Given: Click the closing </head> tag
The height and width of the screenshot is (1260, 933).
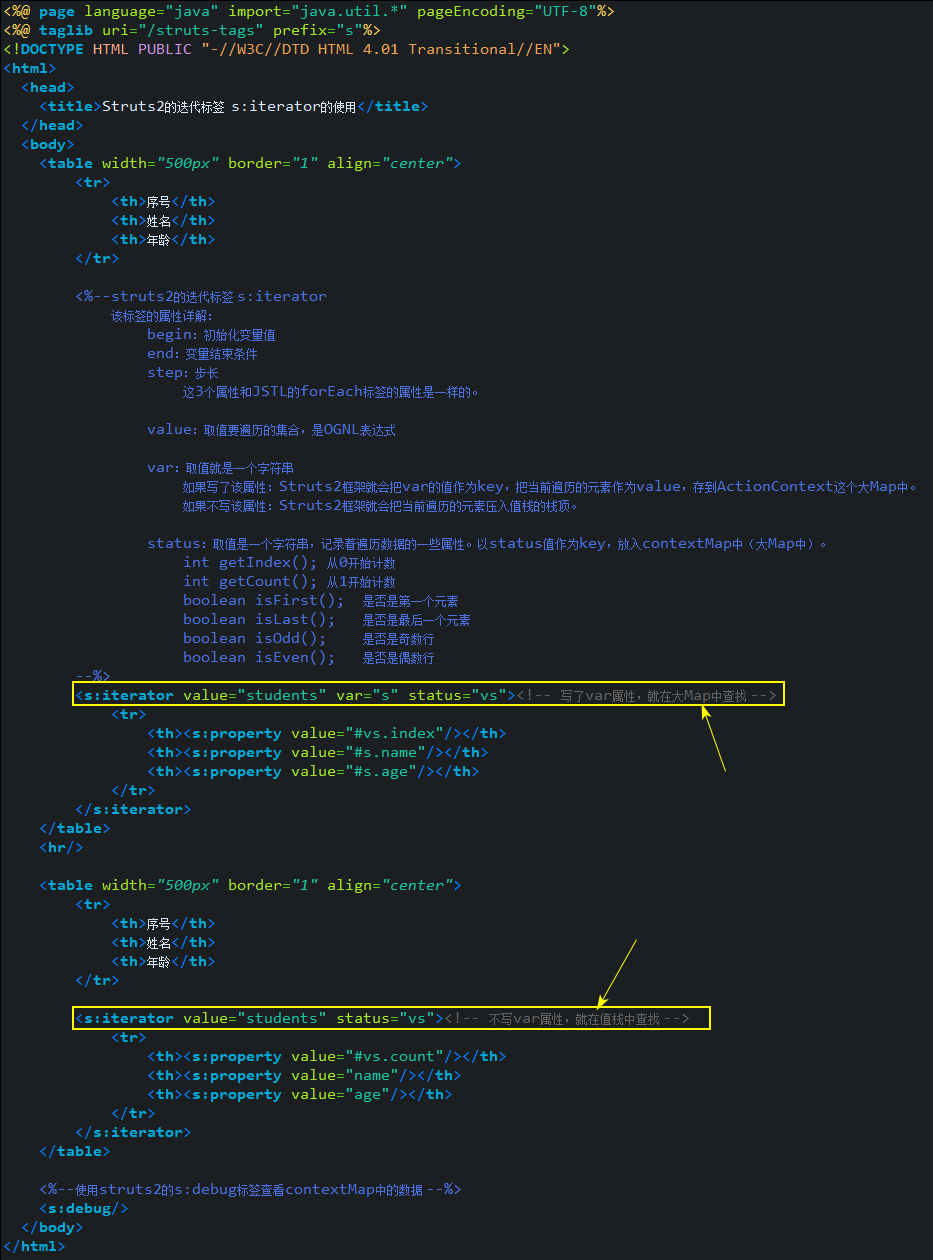Looking at the screenshot, I should click(52, 125).
